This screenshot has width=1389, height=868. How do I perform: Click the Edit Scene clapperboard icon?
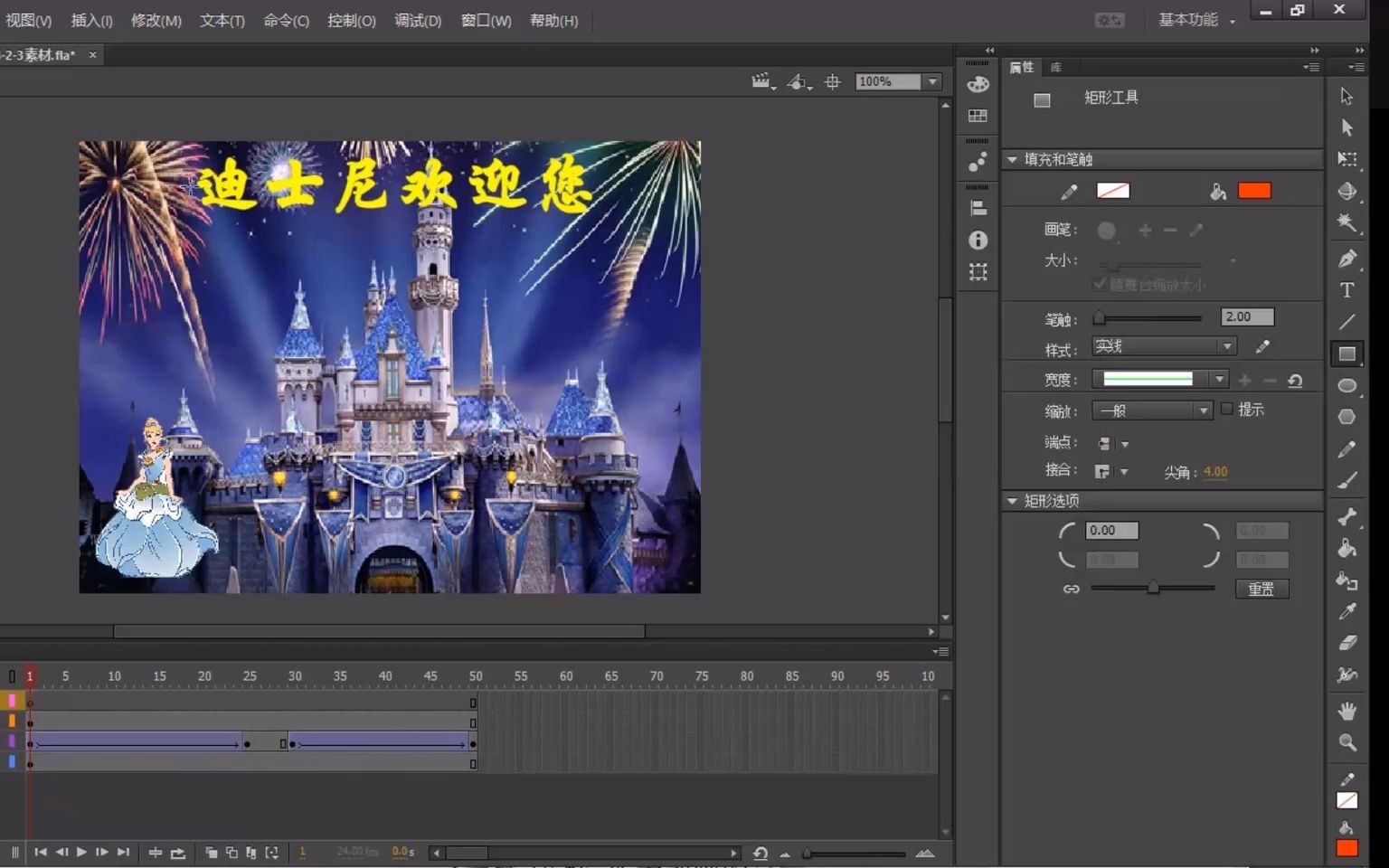pos(762,81)
